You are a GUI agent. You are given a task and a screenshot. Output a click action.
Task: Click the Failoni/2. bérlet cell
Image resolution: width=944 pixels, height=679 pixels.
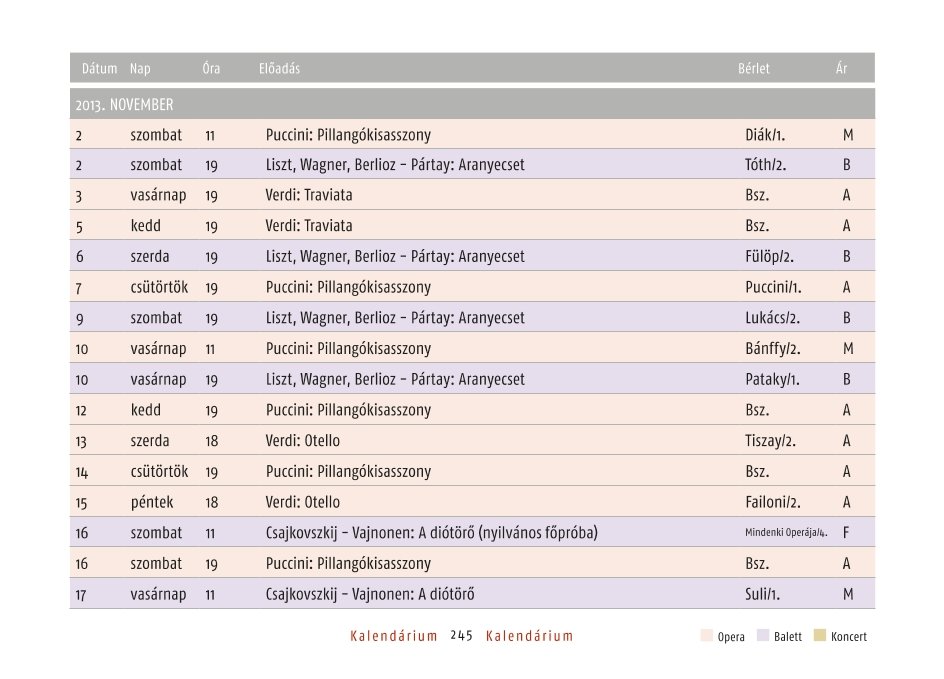pos(772,502)
